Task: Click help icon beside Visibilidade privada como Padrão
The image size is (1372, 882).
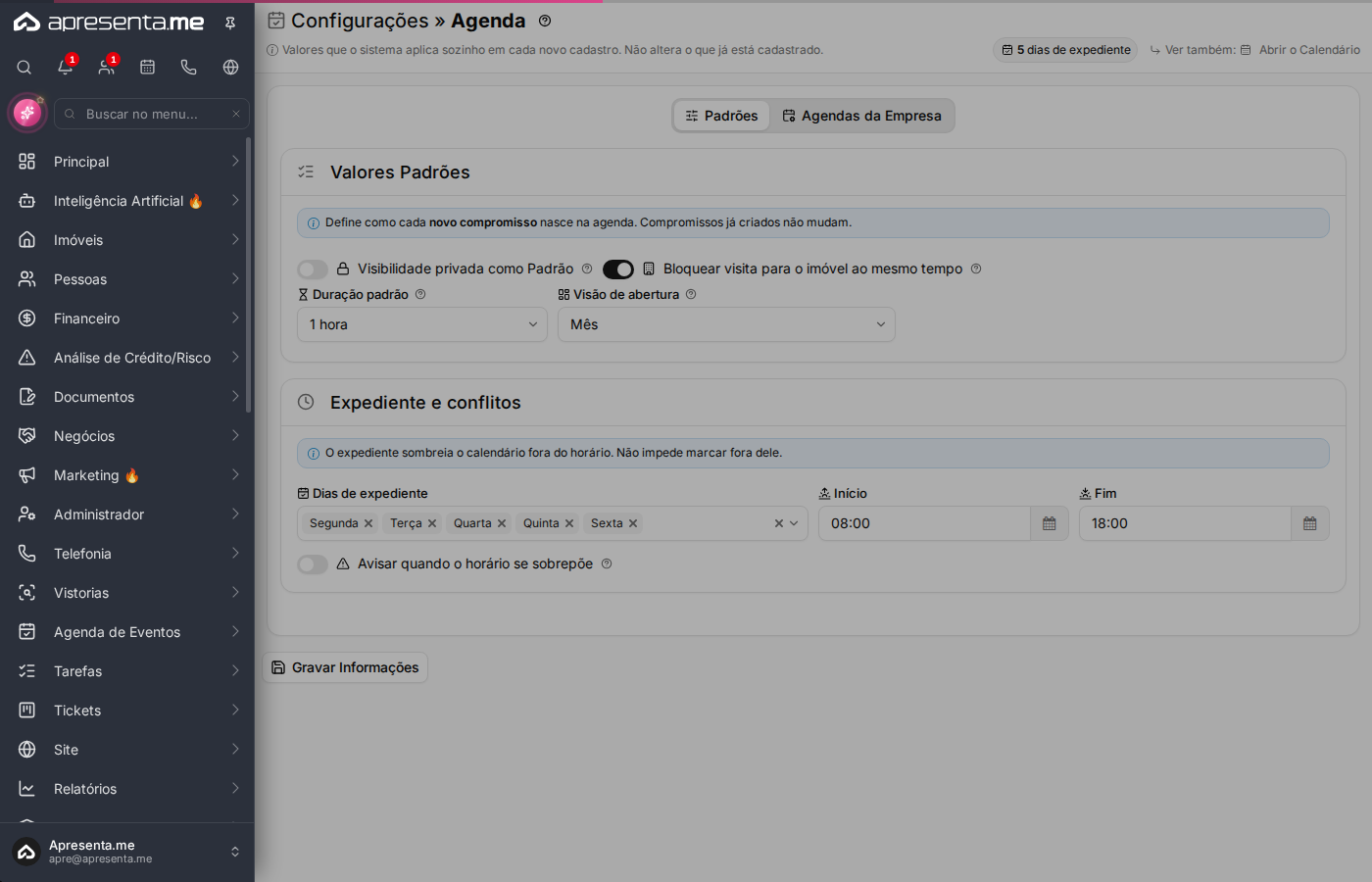Action: (x=587, y=269)
